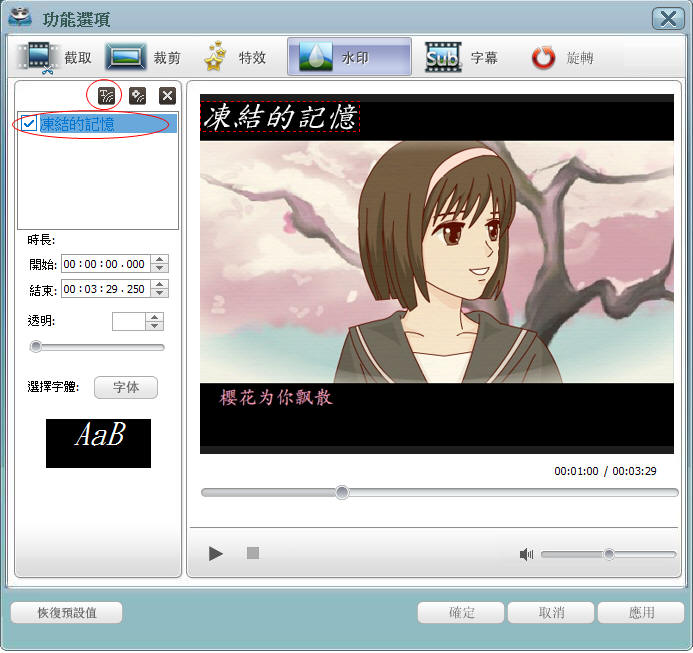The width and height of the screenshot is (693, 653).
Task: Select the 旋轉 rotate tab
Action: pyautogui.click(x=562, y=58)
